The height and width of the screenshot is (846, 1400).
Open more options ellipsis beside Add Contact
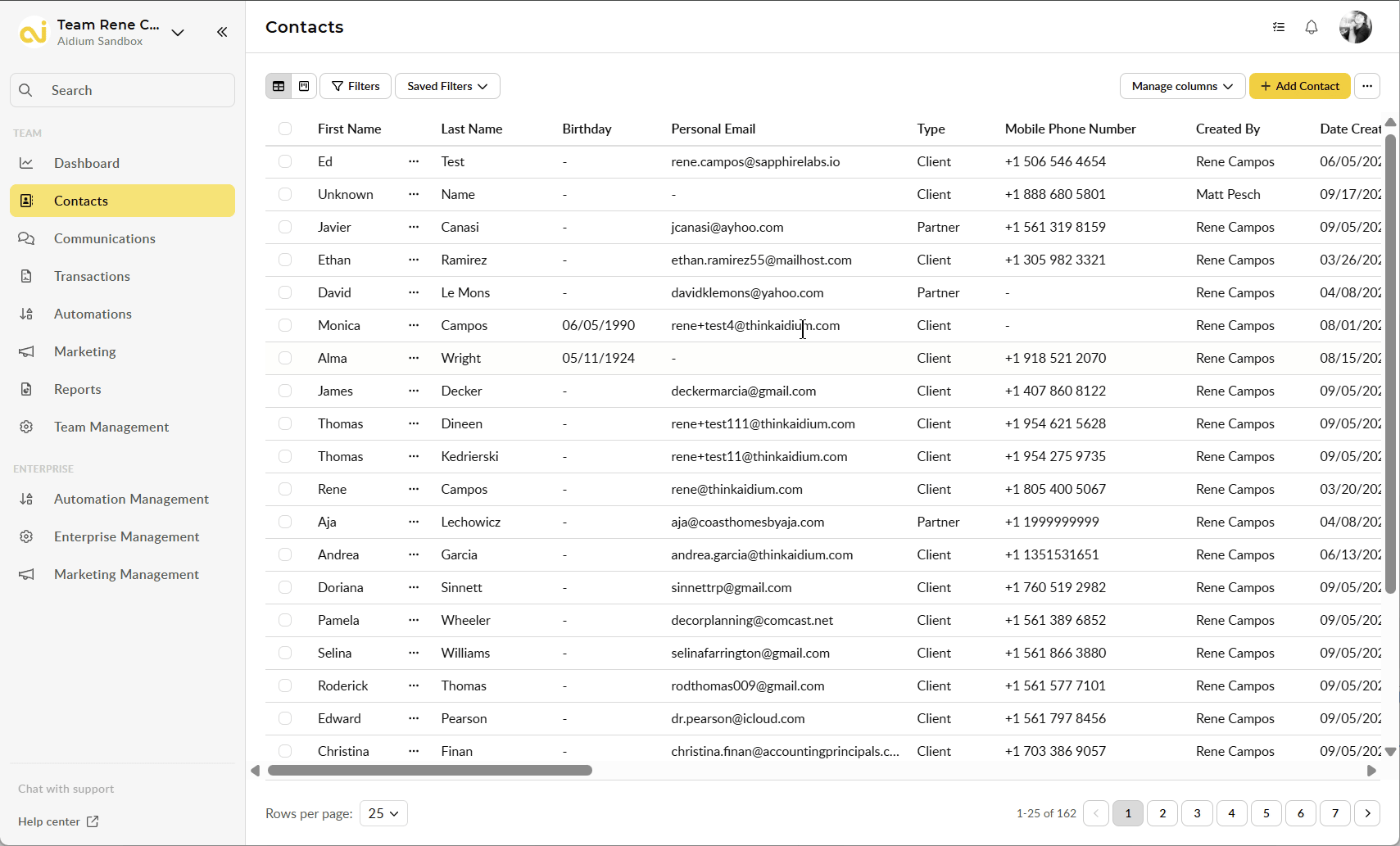coord(1366,86)
